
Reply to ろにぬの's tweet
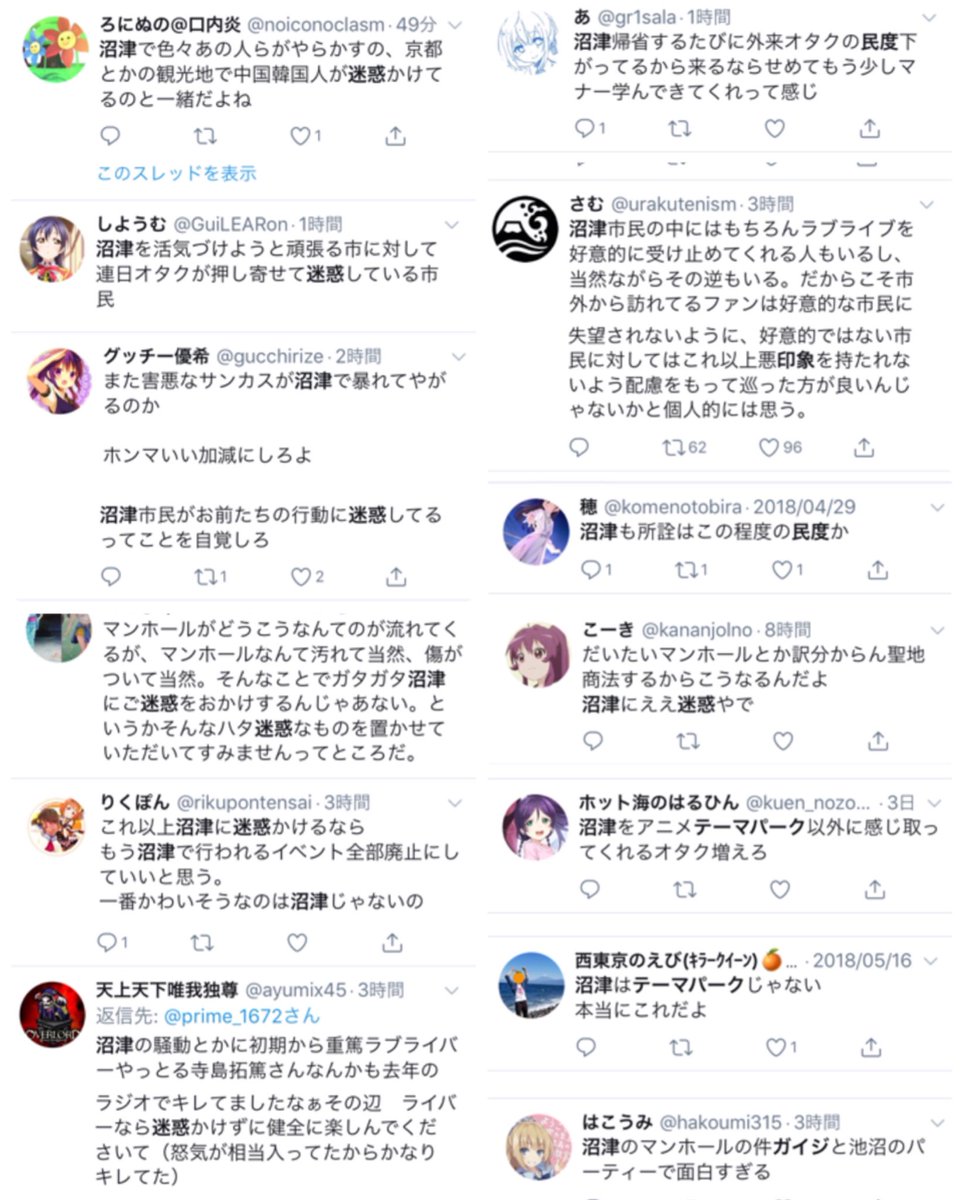111,136
